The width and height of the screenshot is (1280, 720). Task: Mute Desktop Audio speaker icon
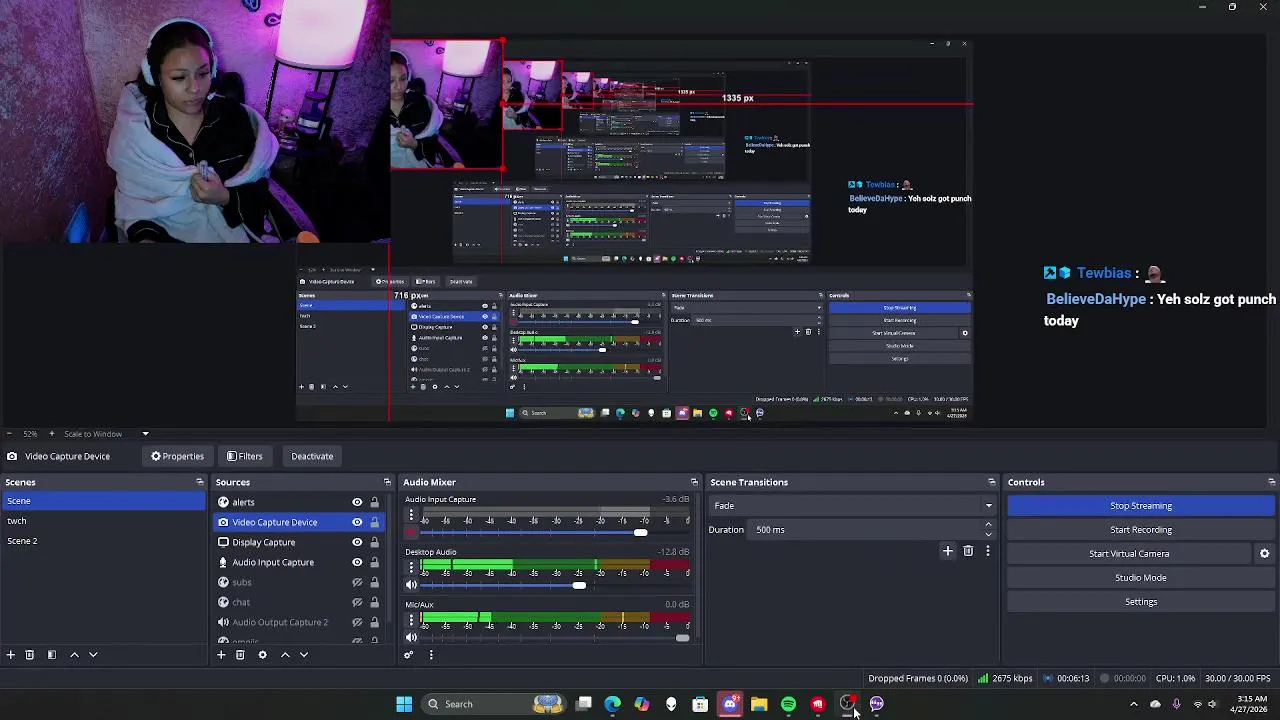(x=411, y=585)
